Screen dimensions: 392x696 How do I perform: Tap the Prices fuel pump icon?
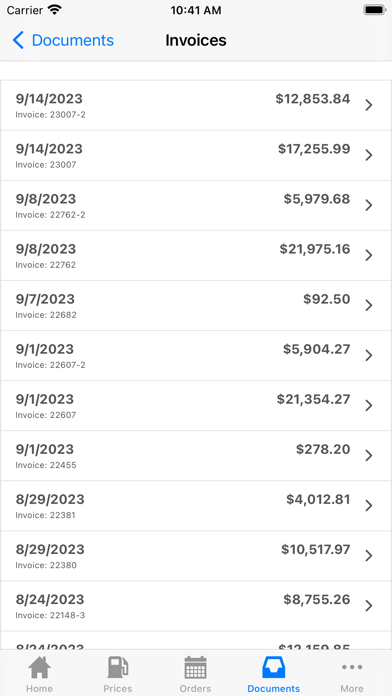118,668
